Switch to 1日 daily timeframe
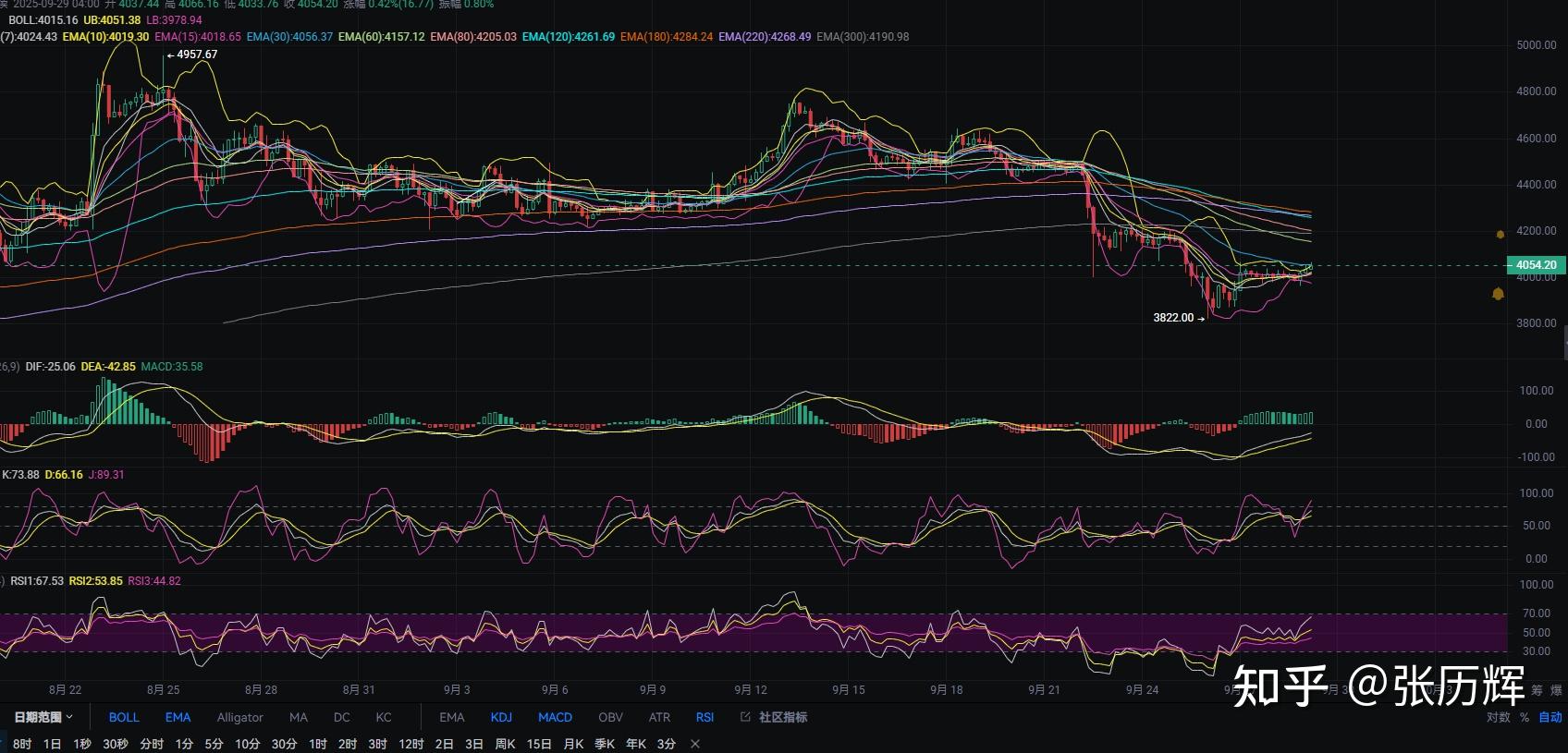This screenshot has width=1568, height=753. pos(53,744)
